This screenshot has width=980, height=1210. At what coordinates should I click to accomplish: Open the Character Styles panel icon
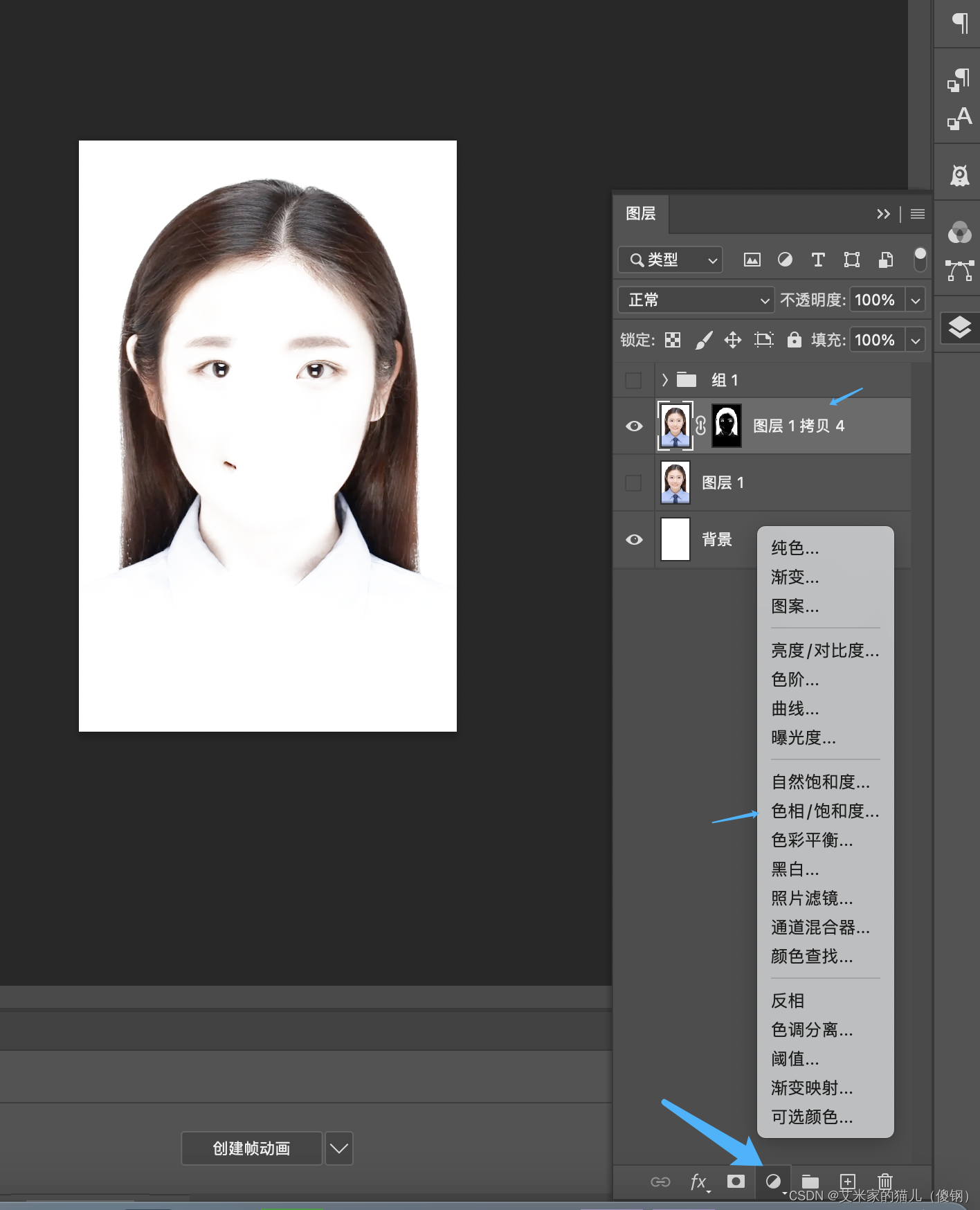point(959,118)
